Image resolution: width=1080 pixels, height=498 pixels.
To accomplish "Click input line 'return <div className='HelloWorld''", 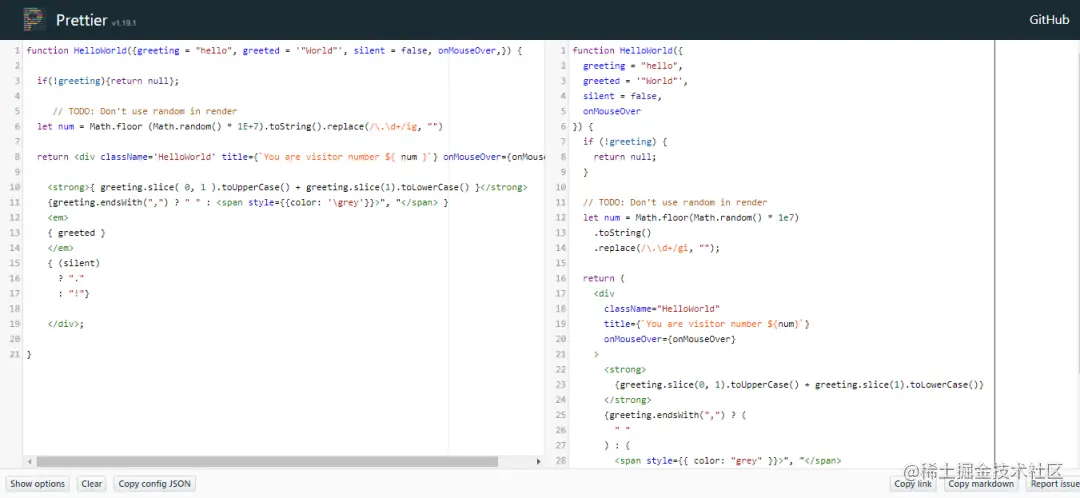I will 290,156.
